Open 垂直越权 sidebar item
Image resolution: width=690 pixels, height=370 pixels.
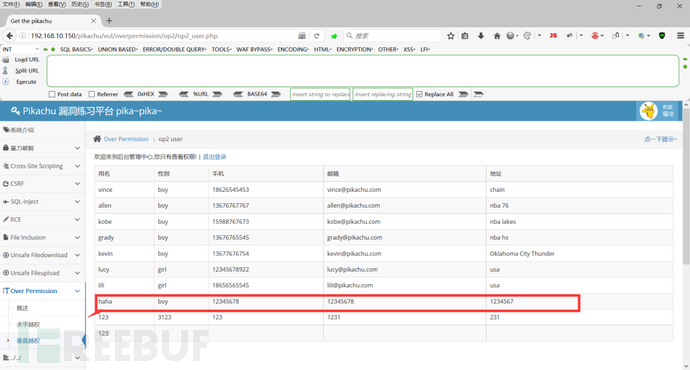click(x=28, y=341)
